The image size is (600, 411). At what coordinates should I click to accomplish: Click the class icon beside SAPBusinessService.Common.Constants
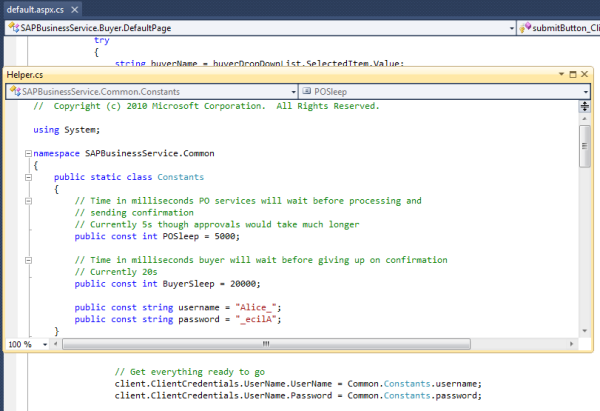(15, 91)
